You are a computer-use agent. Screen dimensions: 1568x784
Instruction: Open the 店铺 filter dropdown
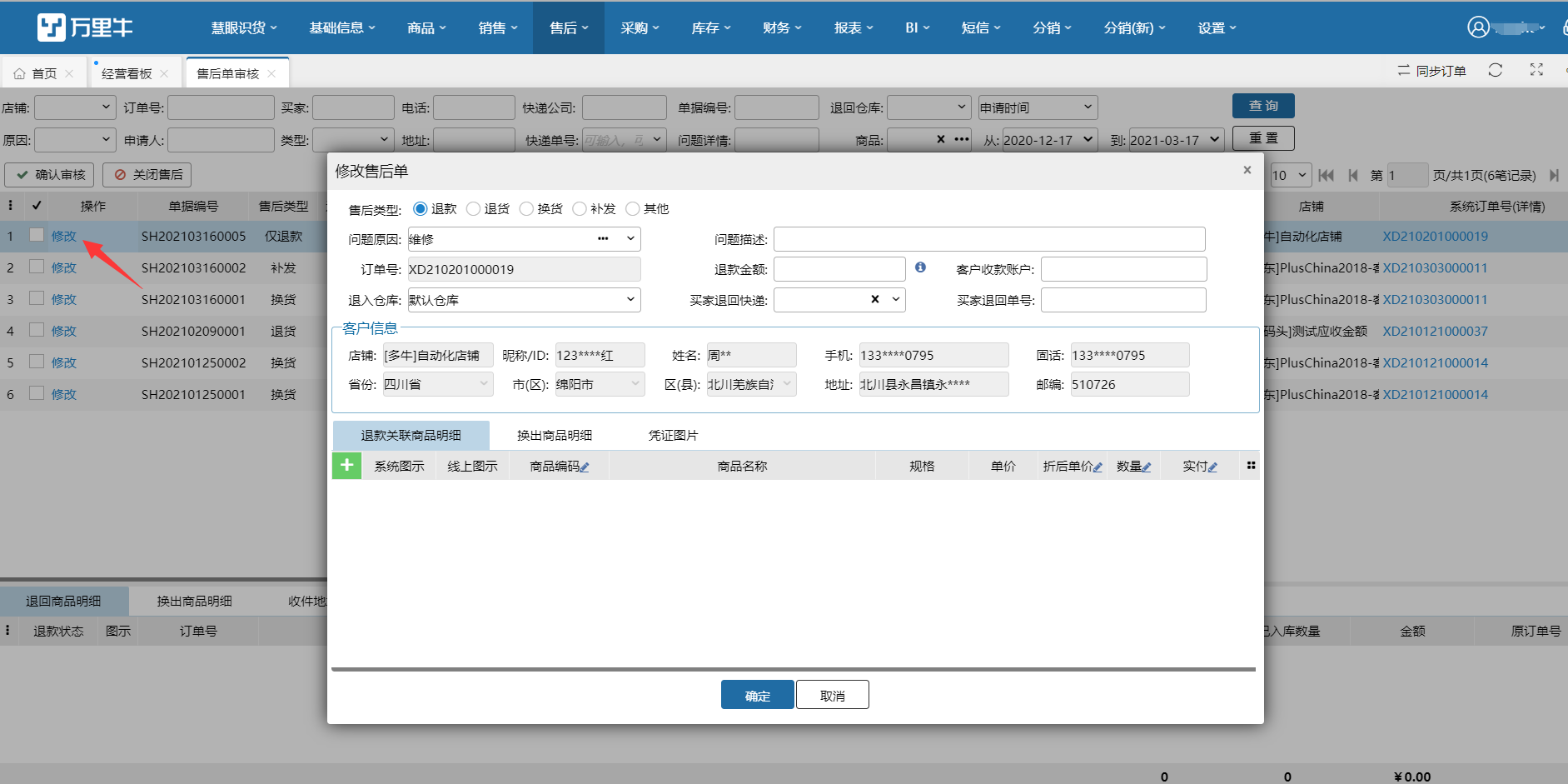75,107
